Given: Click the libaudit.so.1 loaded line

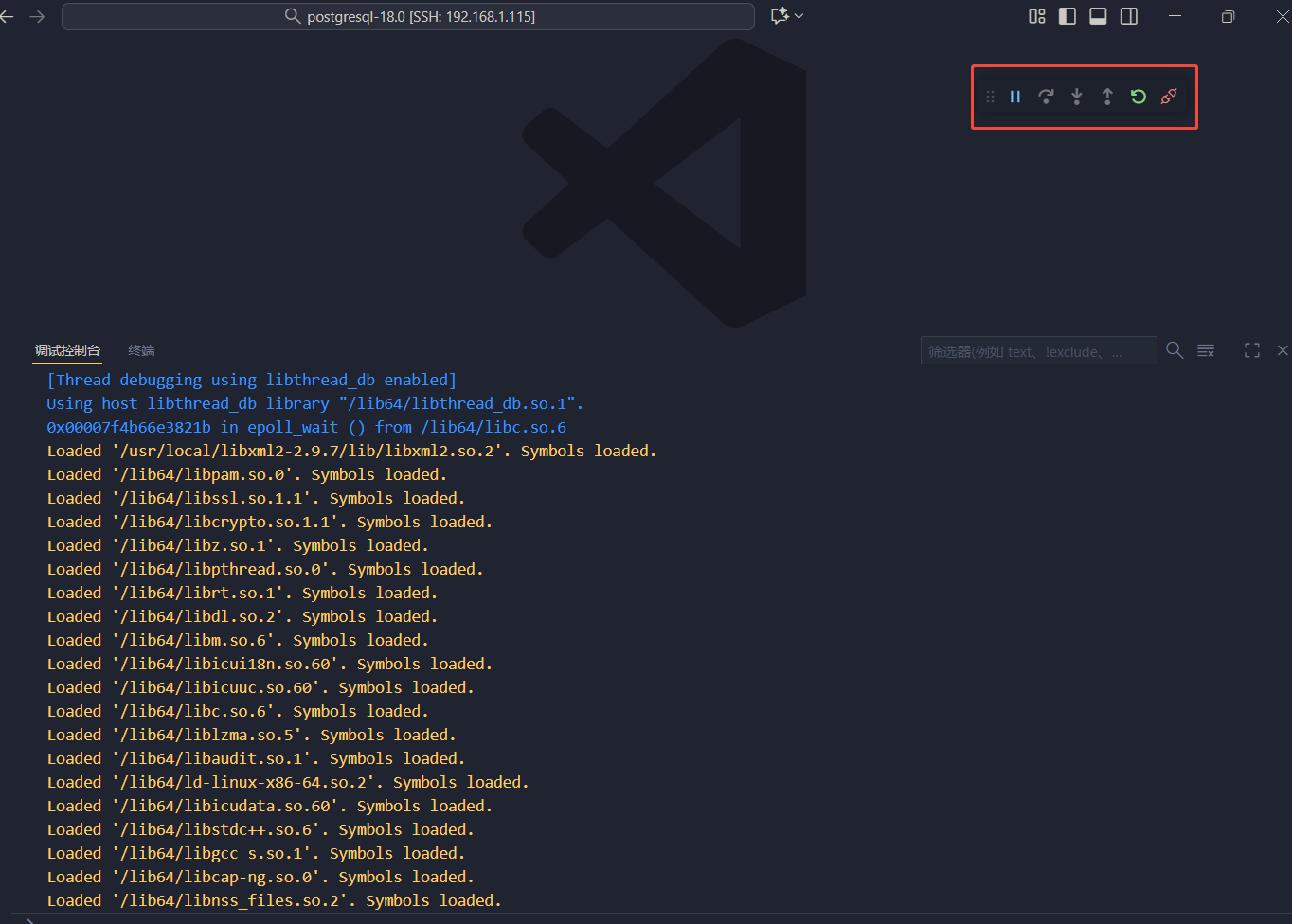Looking at the screenshot, I should coord(256,758).
